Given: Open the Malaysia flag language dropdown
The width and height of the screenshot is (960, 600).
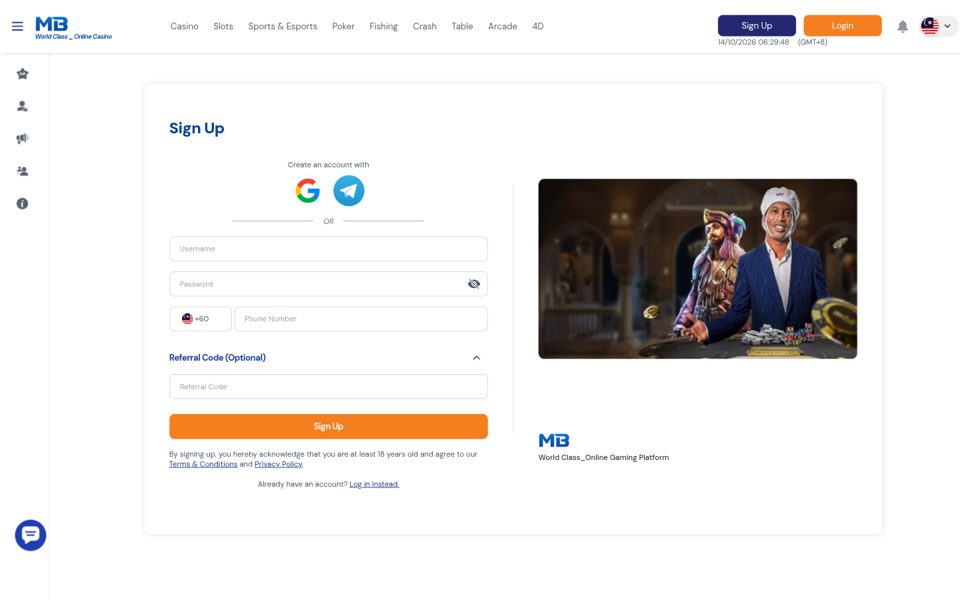Looking at the screenshot, I should pos(937,26).
